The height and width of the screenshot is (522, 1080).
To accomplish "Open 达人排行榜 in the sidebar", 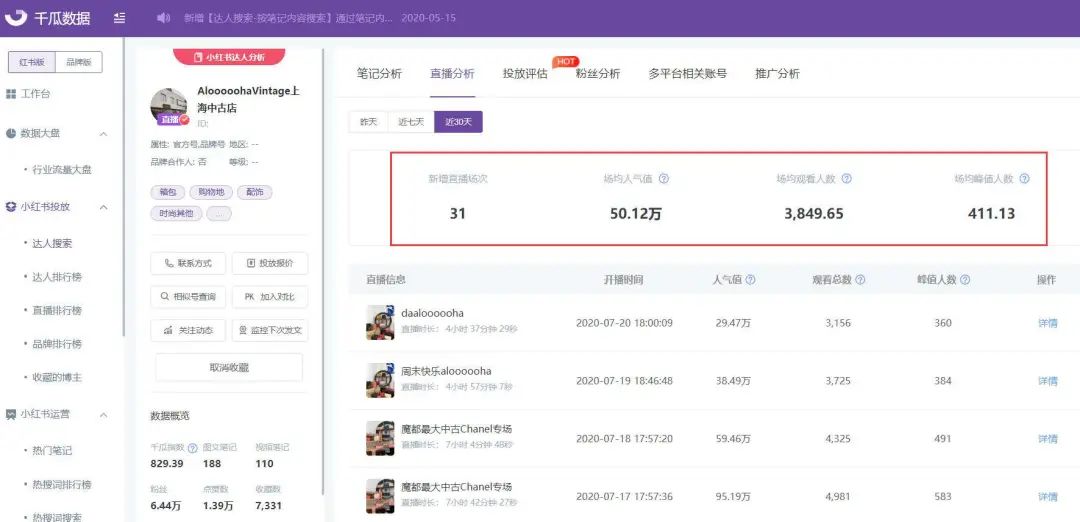I will pos(57,277).
